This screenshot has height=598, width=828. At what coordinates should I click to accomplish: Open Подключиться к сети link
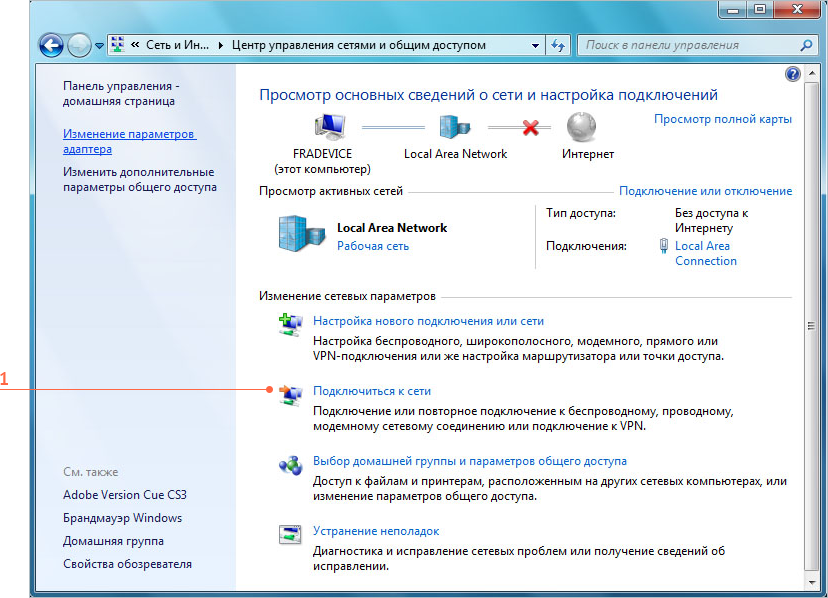372,391
